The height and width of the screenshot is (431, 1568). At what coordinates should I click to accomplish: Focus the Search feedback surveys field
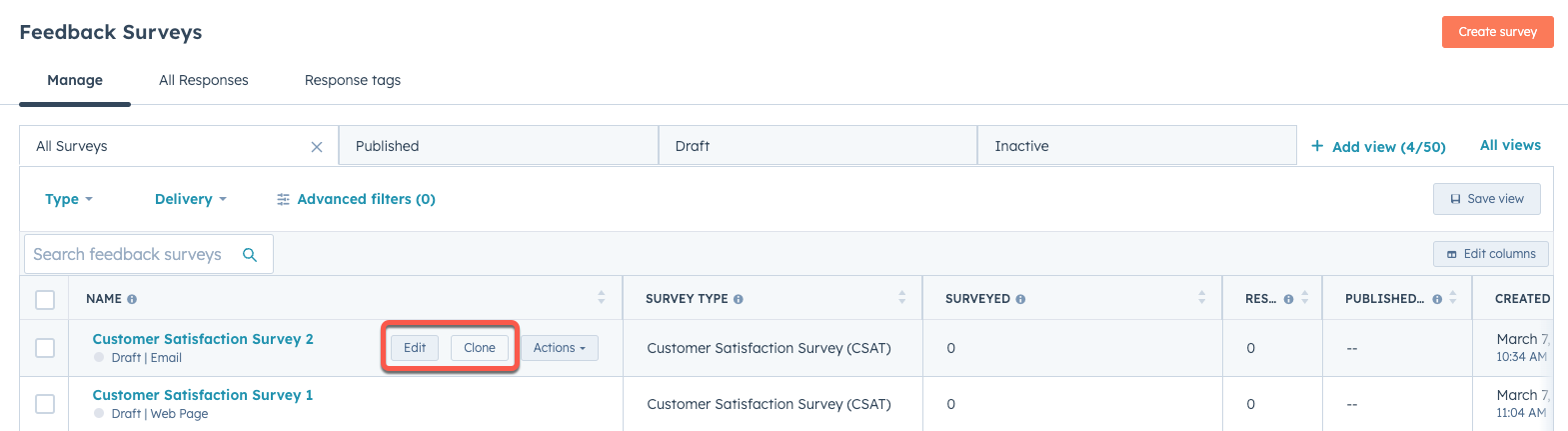(x=149, y=254)
